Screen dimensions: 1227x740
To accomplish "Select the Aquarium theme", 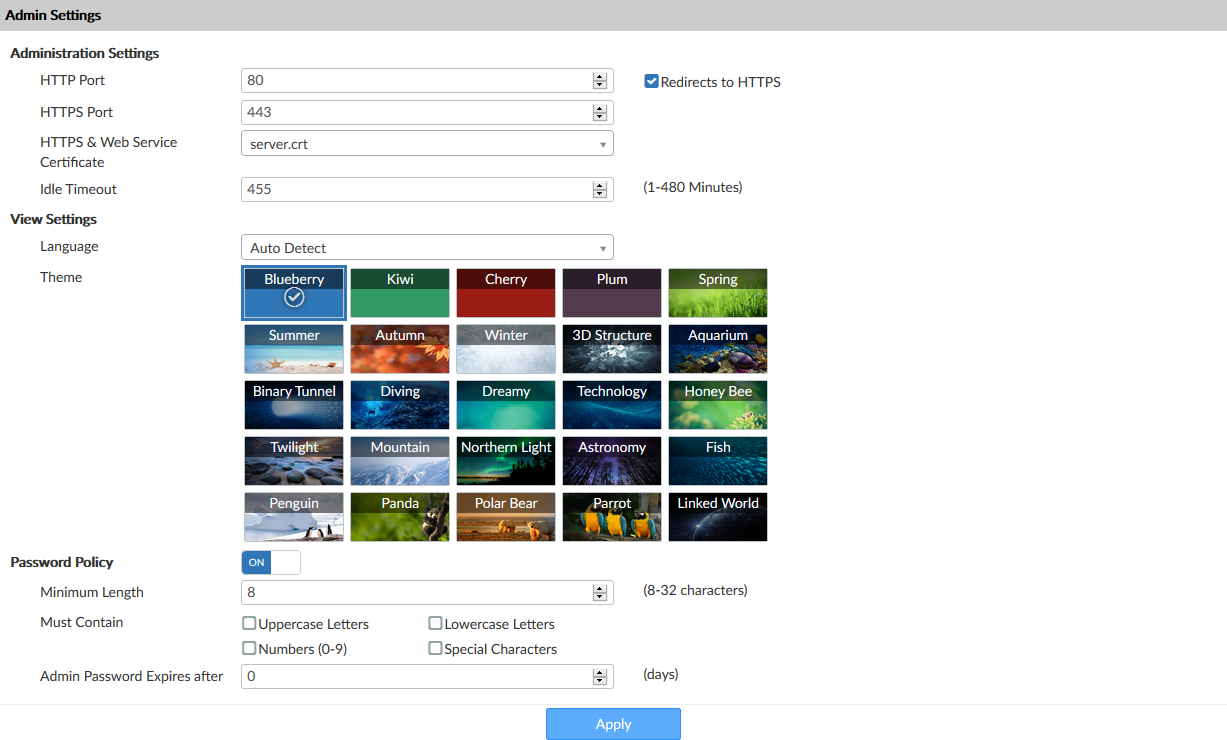I will [x=717, y=349].
